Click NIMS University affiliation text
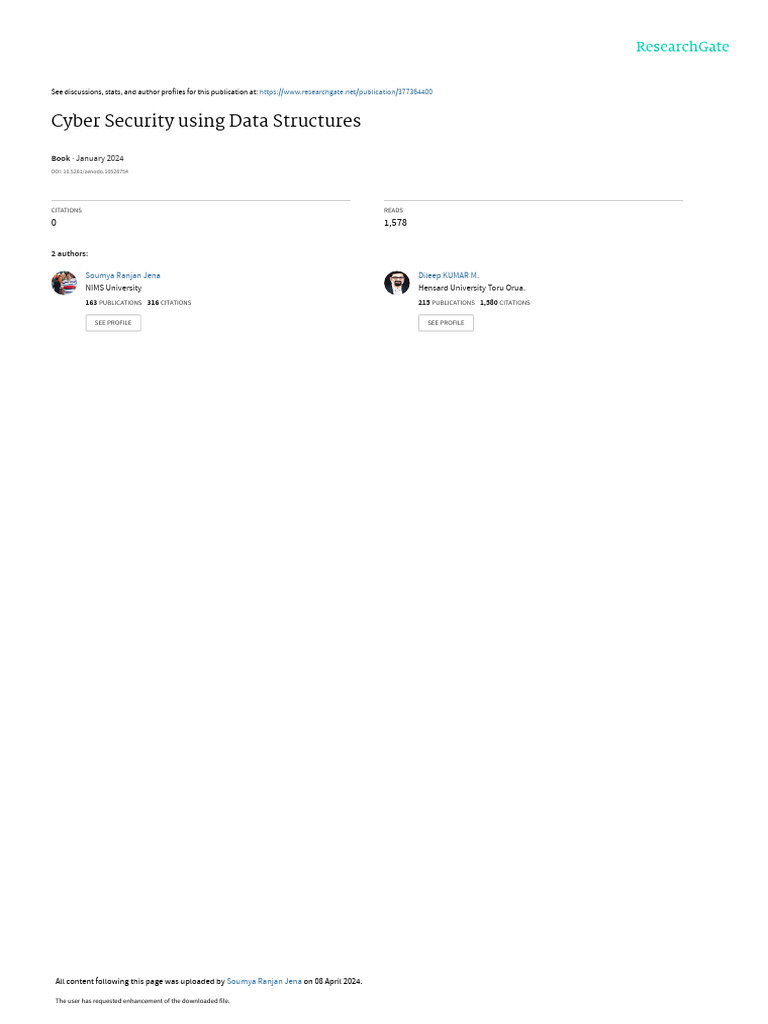768x1024 pixels. coord(114,288)
